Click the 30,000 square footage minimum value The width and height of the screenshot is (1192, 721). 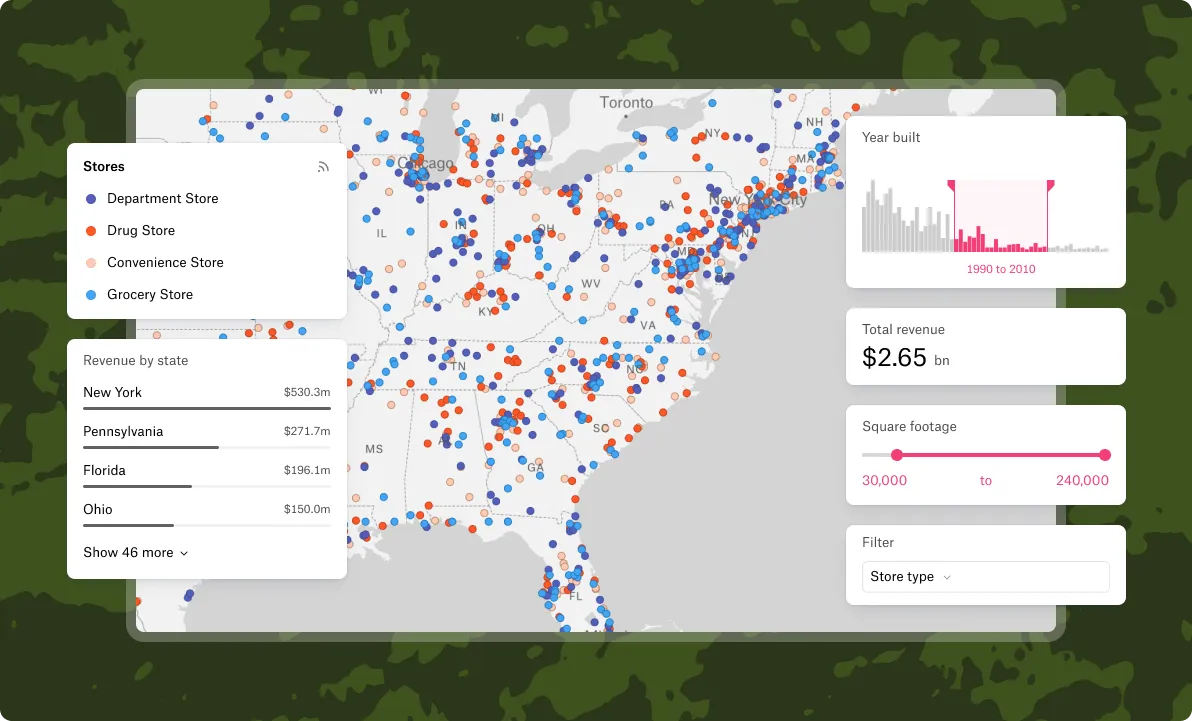point(884,481)
